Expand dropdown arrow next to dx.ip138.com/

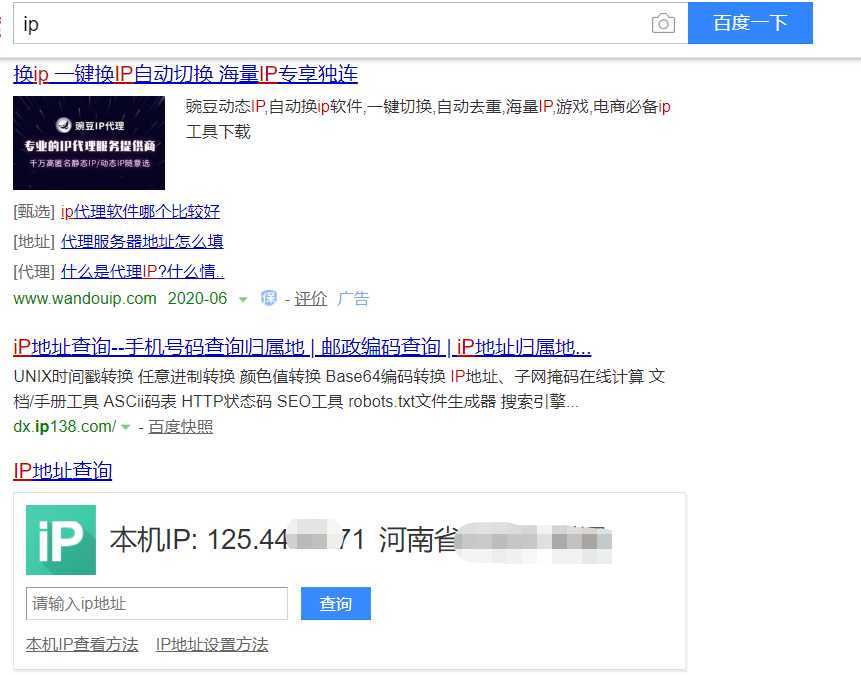126,427
